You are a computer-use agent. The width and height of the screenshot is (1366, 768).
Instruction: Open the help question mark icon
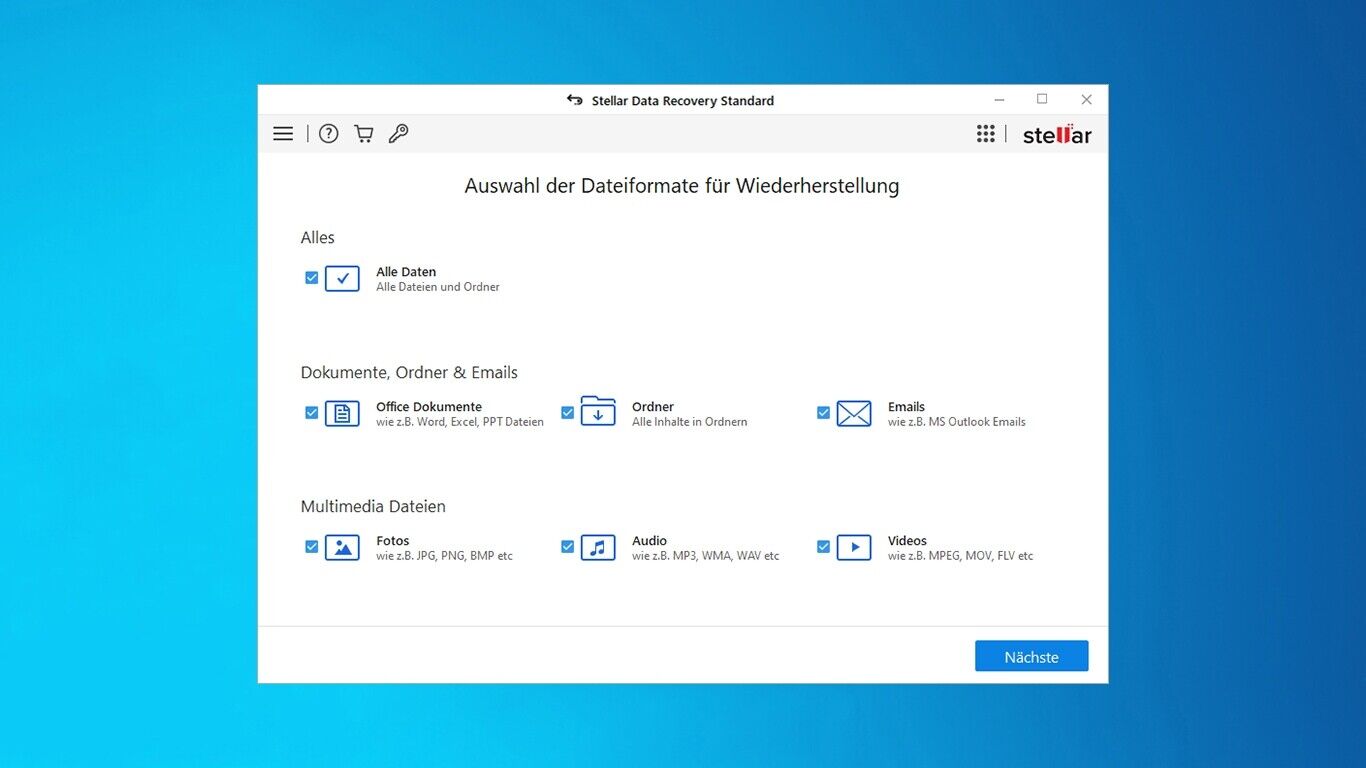pyautogui.click(x=329, y=134)
